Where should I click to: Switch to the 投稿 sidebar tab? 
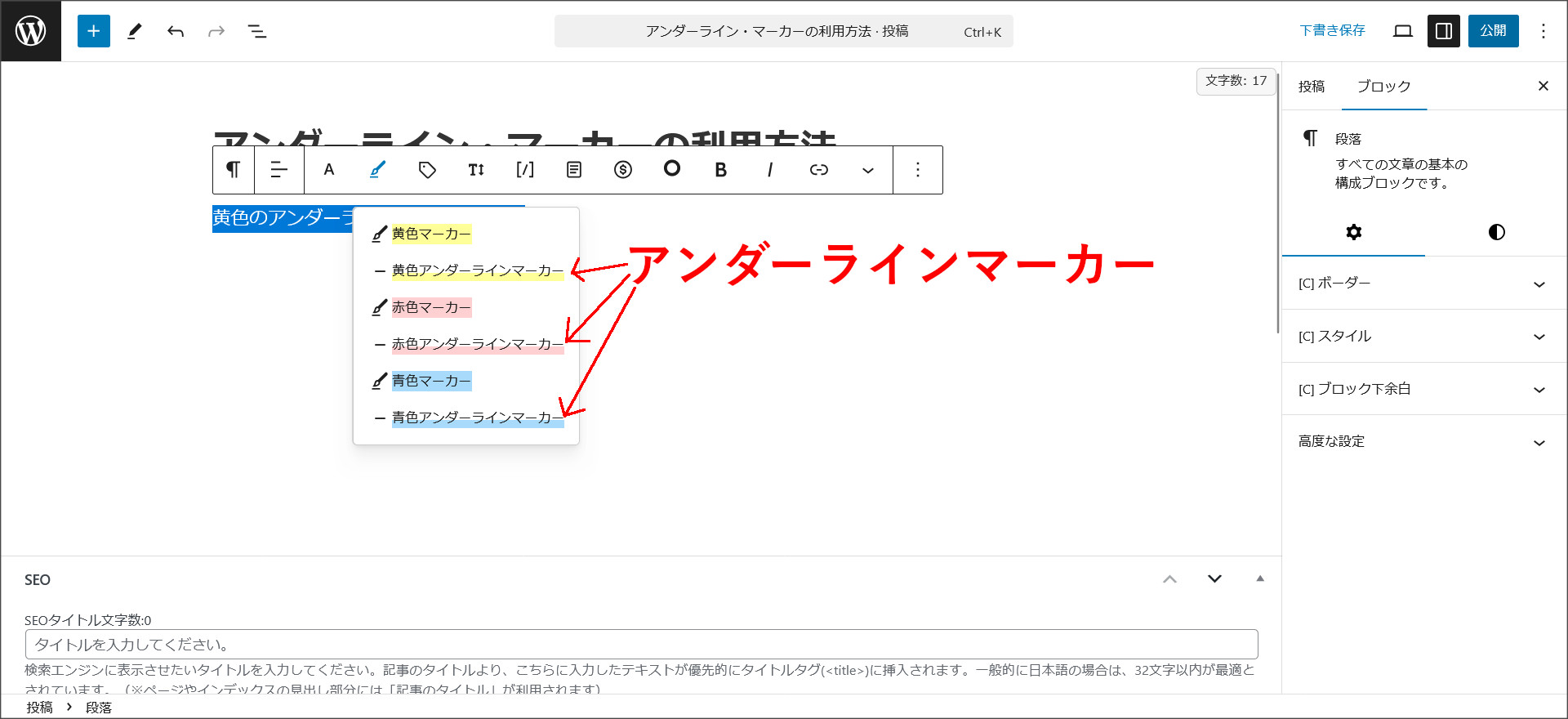tap(1312, 87)
